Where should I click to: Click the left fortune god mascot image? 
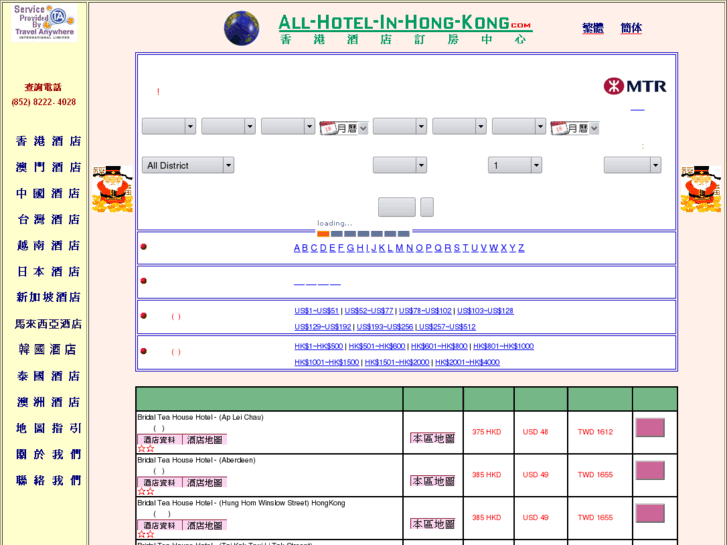[113, 189]
